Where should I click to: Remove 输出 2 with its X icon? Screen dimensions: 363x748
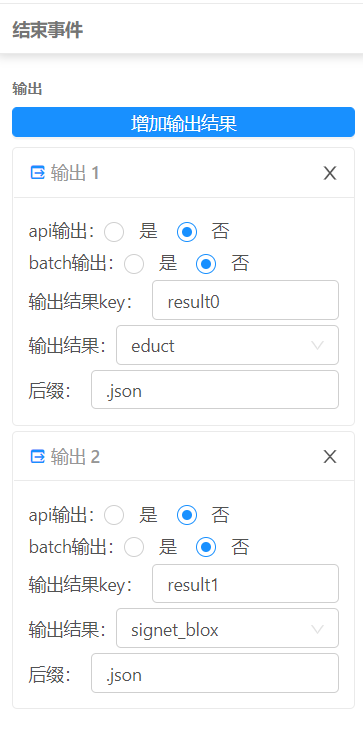click(330, 457)
